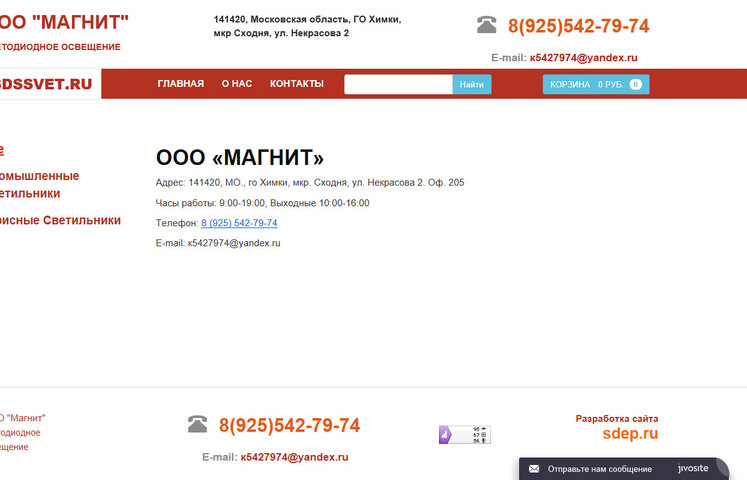Click the jivosite brand label
This screenshot has width=747, height=480.
693,469
